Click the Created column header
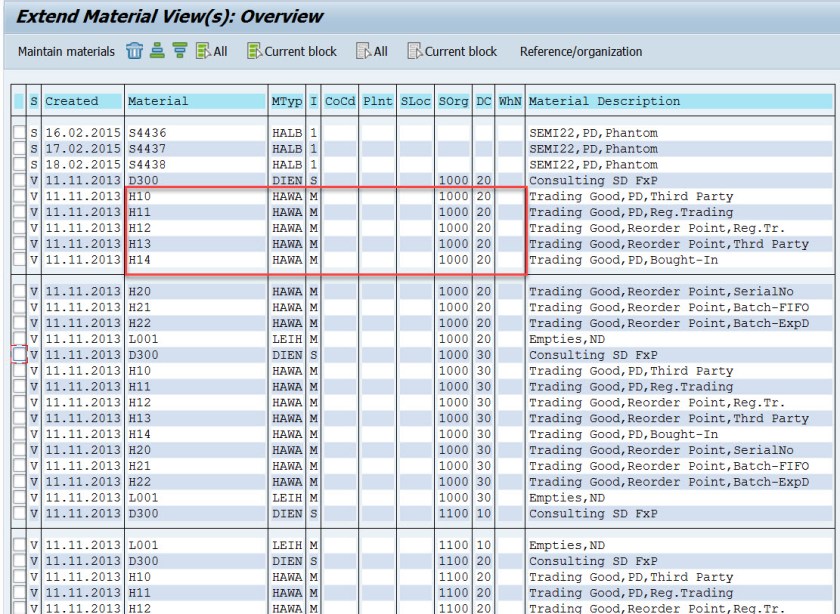 click(72, 101)
